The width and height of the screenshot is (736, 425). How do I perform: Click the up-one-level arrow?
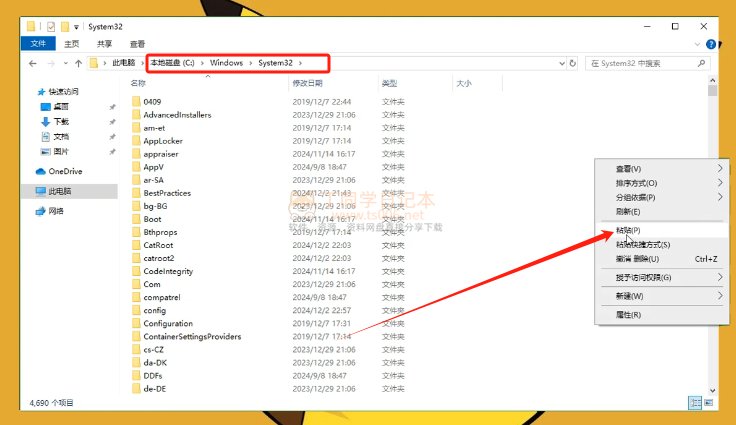[78, 63]
